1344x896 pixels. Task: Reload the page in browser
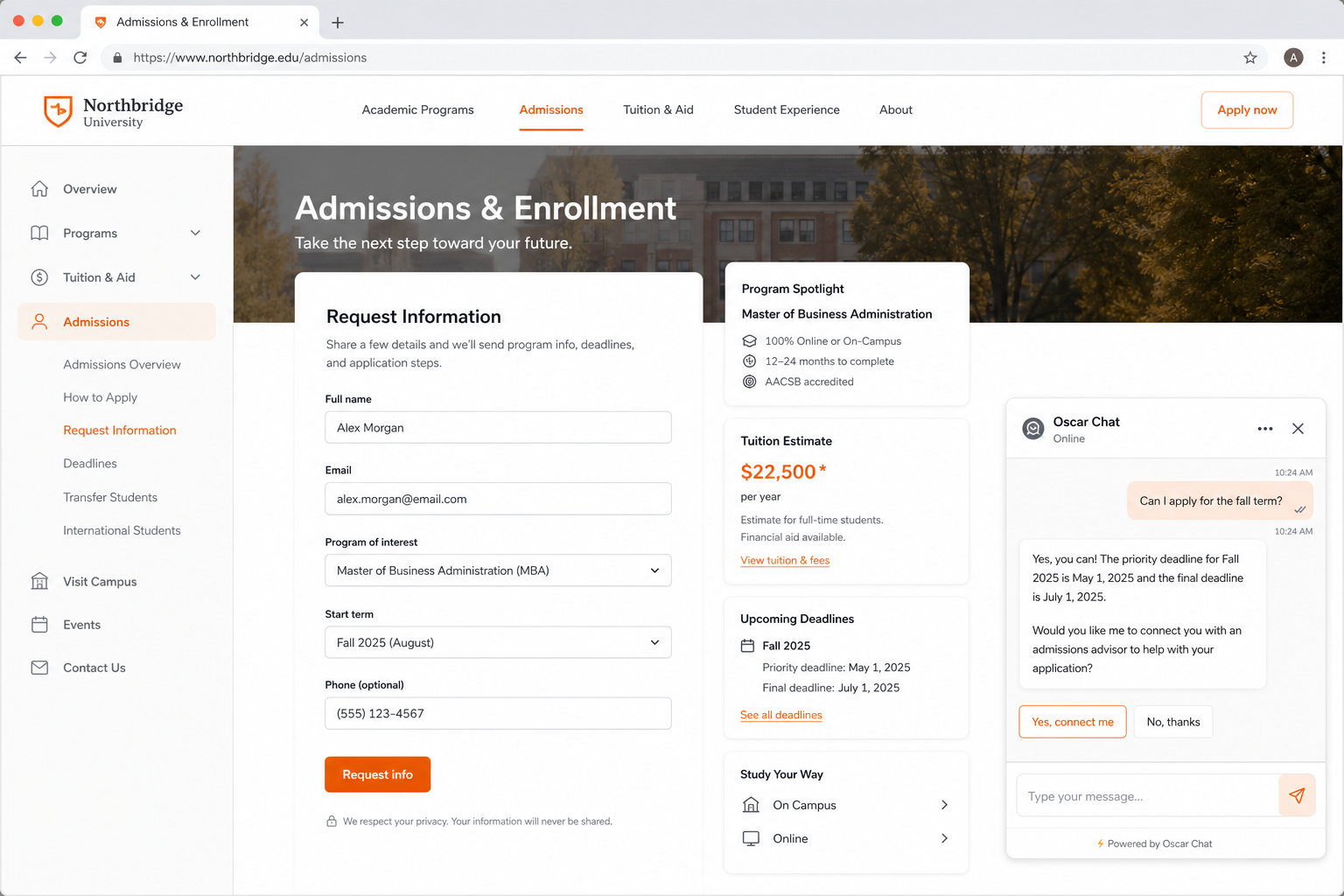(80, 58)
